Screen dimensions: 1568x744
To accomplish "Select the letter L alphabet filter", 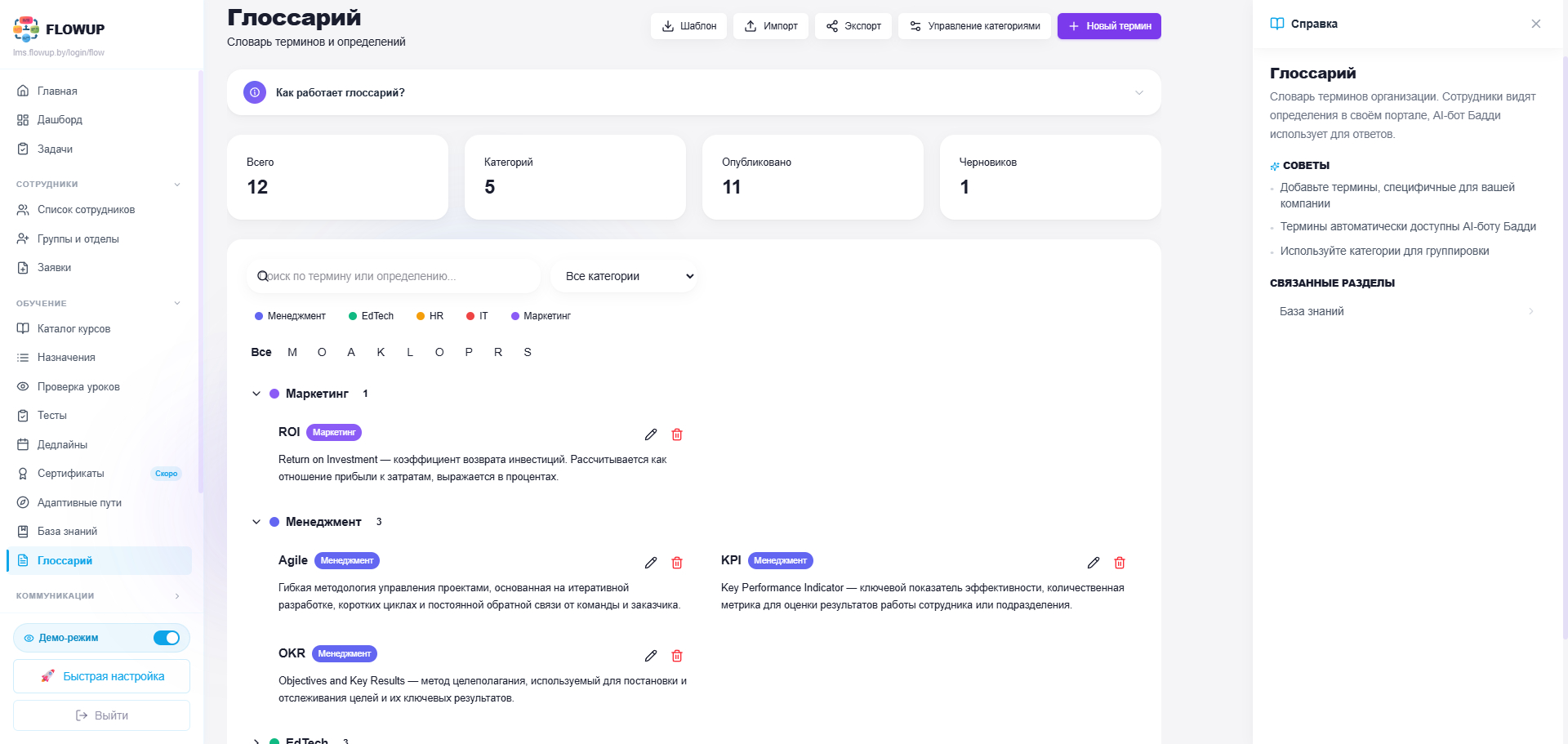I will click(410, 352).
